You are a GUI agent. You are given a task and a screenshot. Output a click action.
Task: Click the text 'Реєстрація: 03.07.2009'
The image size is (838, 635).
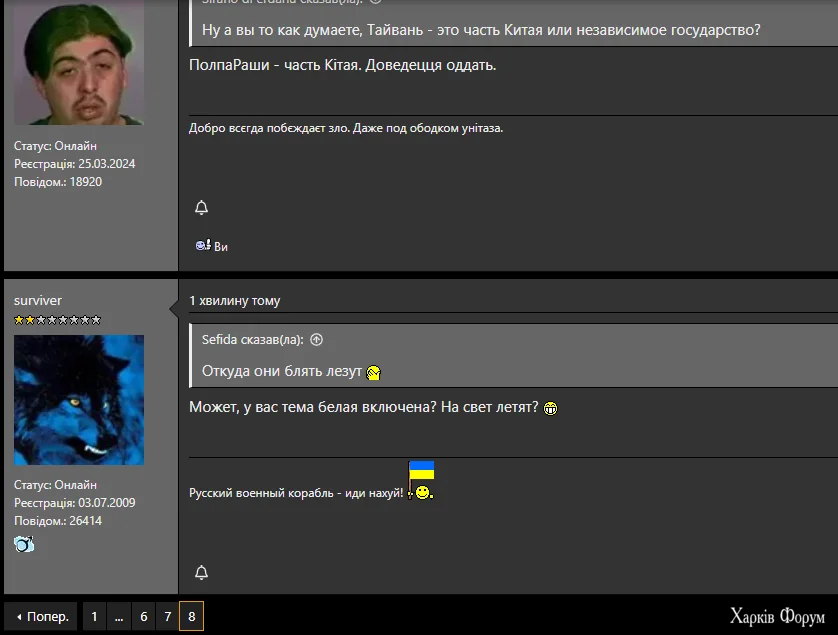point(75,502)
